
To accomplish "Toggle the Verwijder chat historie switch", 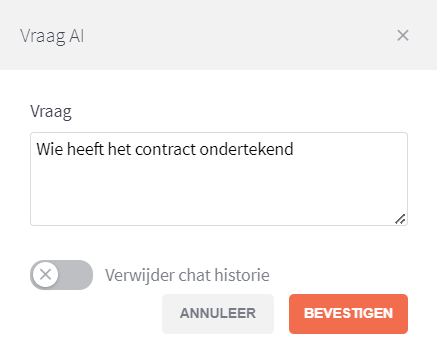I will 61,275.
